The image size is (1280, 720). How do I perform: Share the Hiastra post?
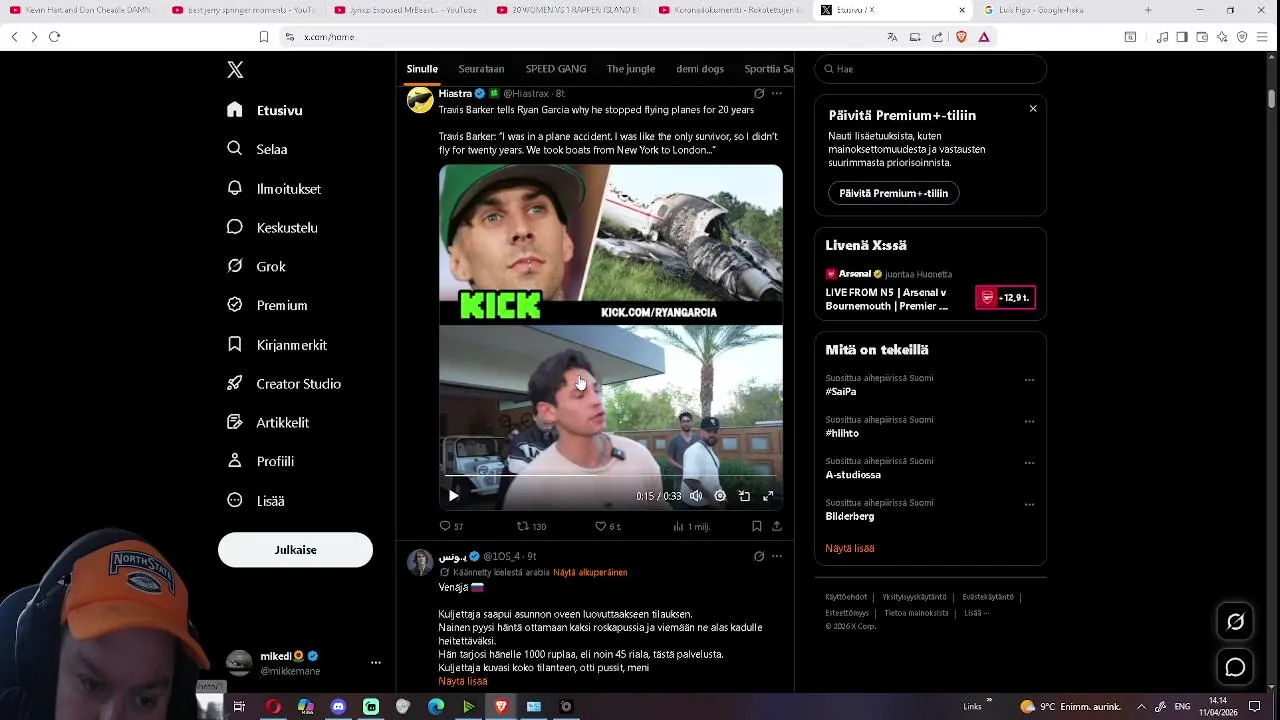click(x=777, y=526)
